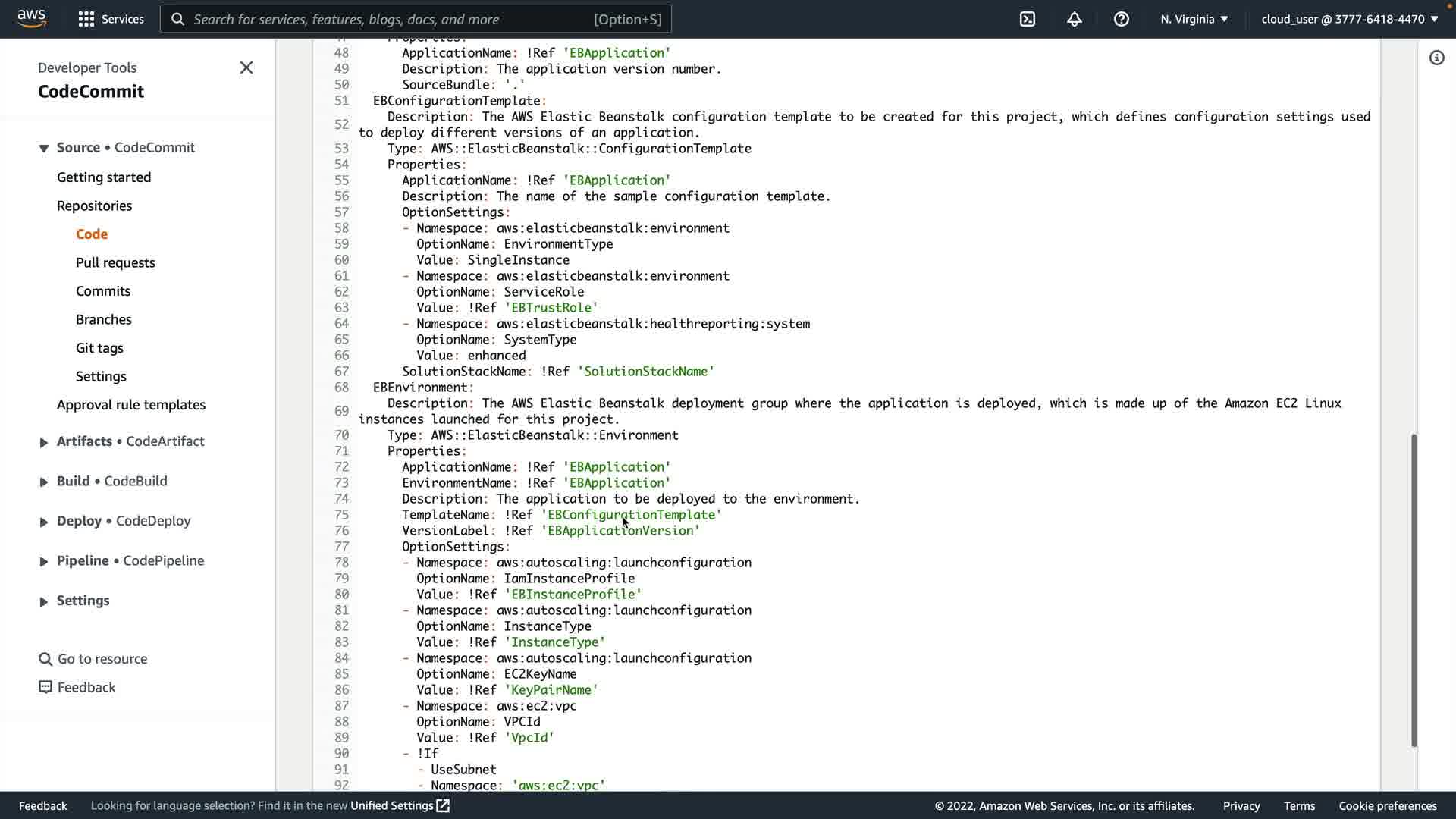Open the help question mark icon
This screenshot has width=1456, height=819.
(1122, 19)
